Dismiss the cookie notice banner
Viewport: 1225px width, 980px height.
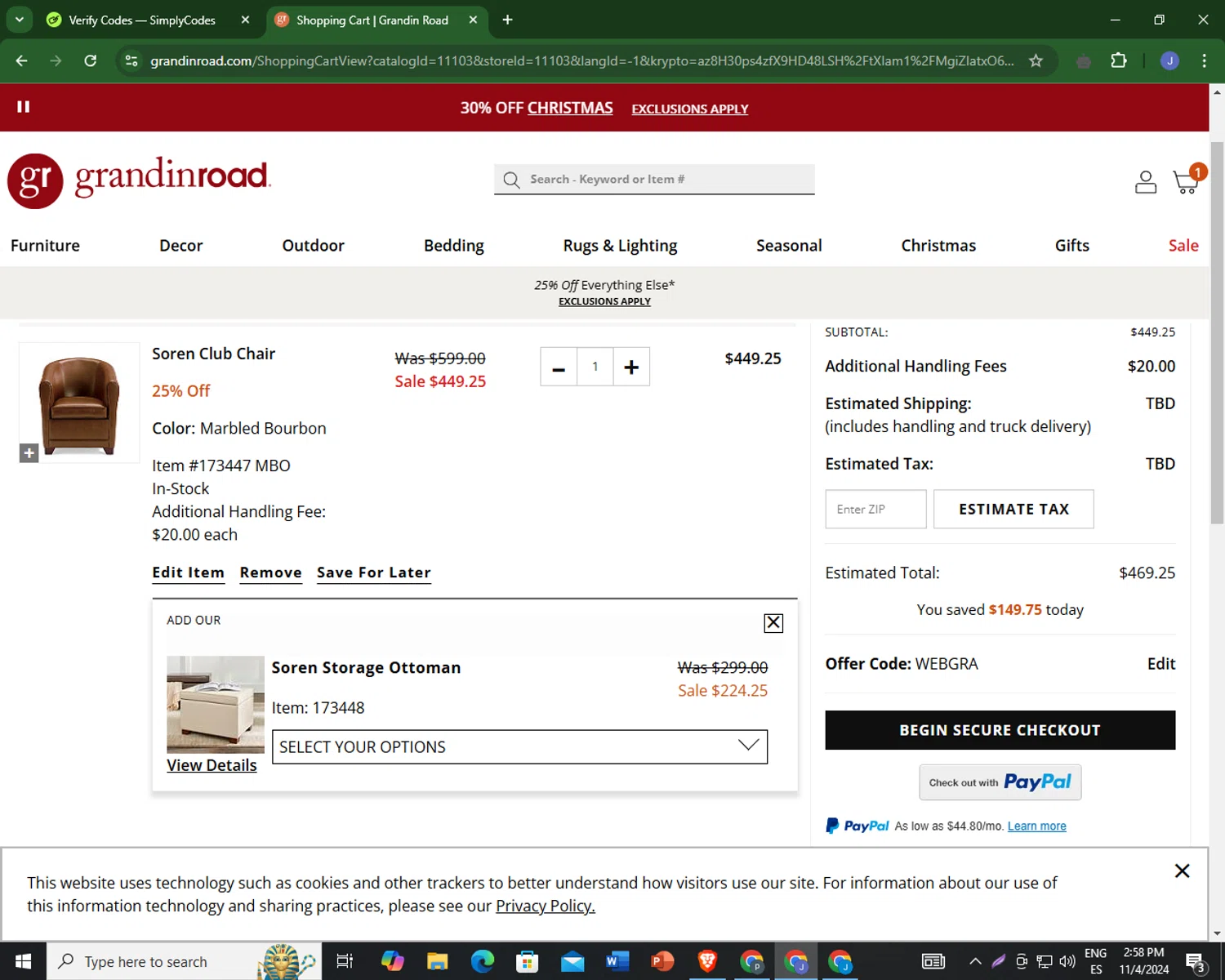point(1182,871)
